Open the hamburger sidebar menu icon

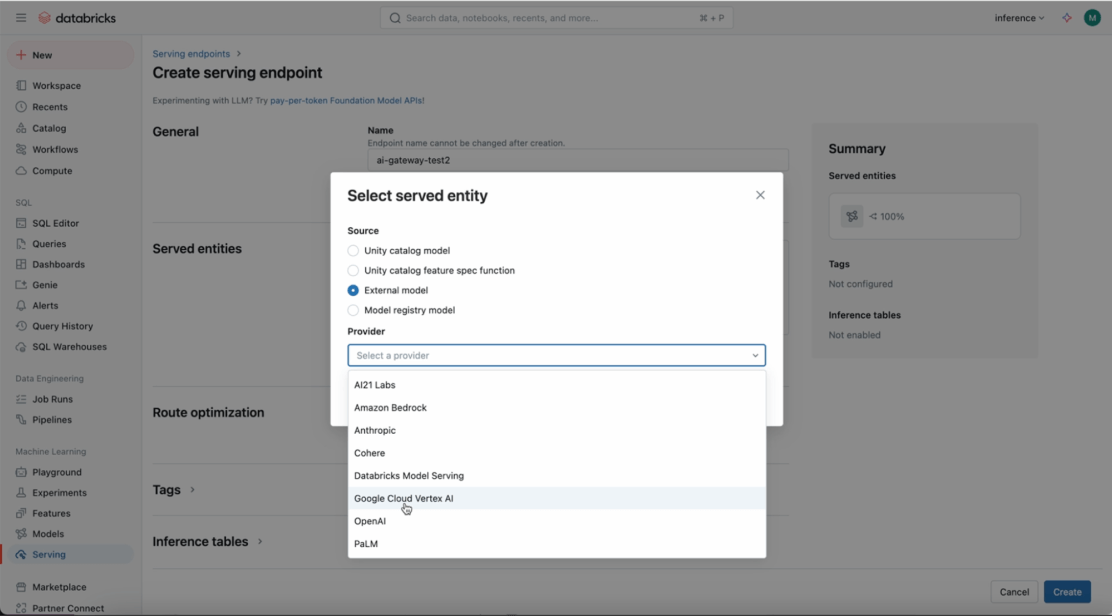(x=21, y=18)
